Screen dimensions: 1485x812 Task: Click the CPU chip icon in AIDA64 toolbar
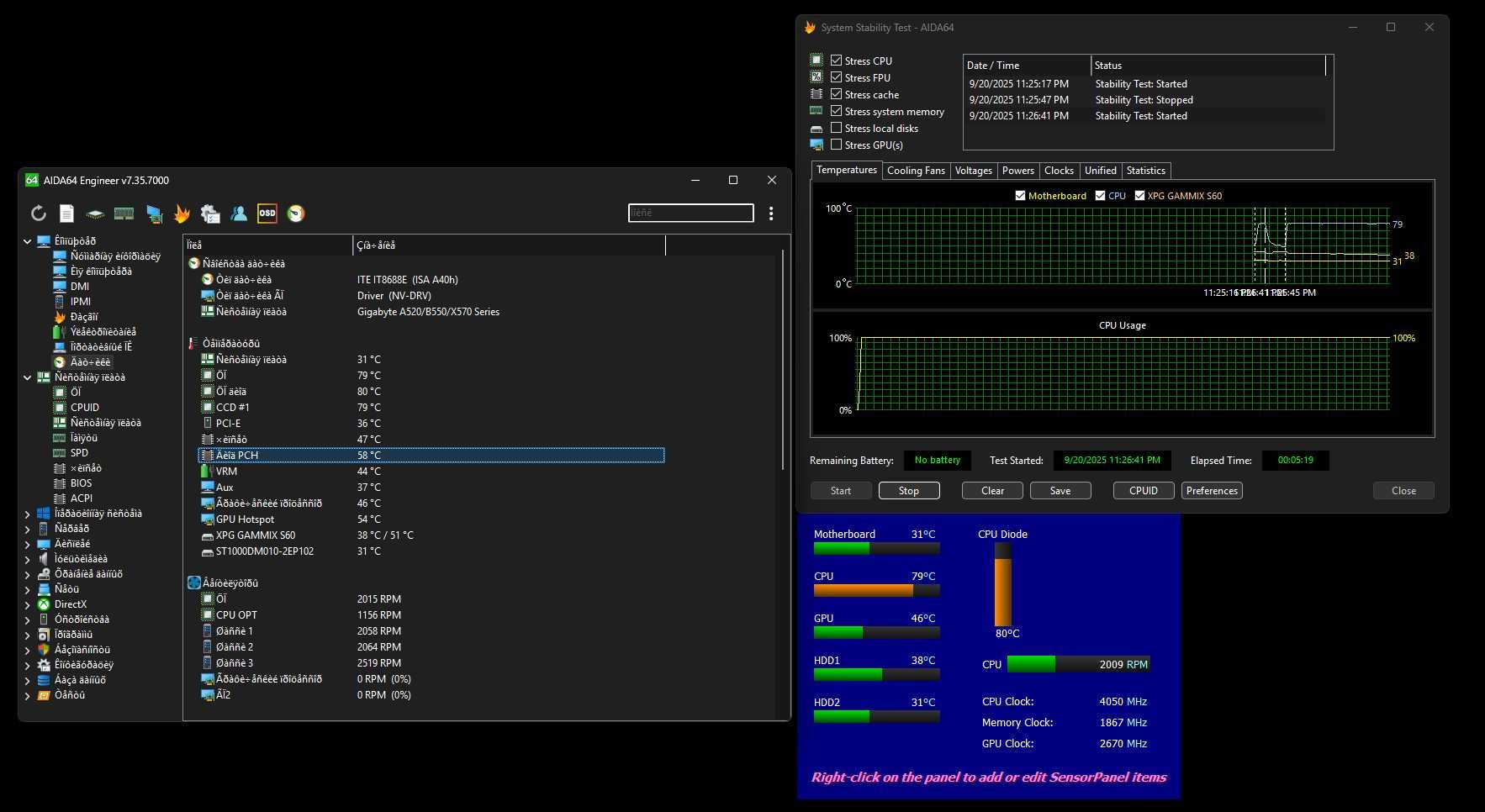(x=96, y=214)
